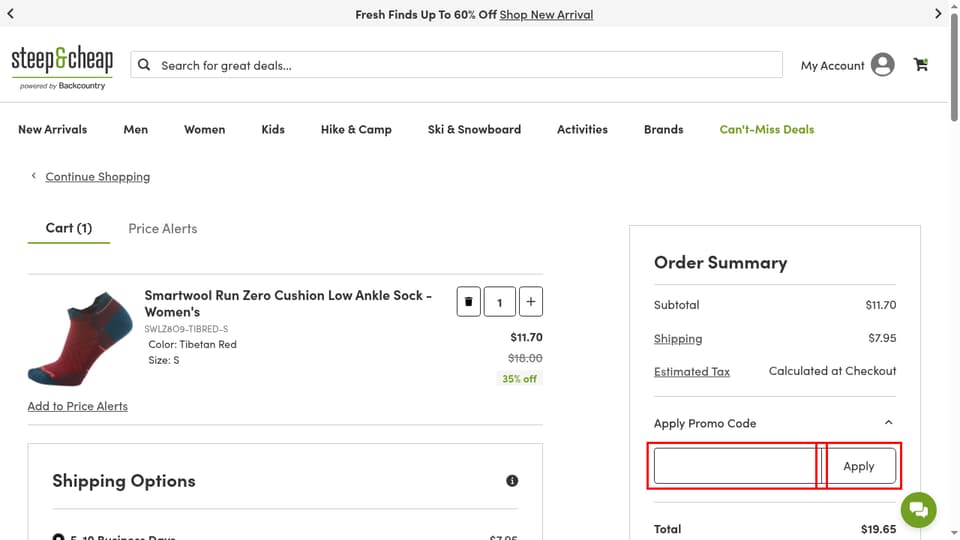Click the 35% off badge

[519, 378]
